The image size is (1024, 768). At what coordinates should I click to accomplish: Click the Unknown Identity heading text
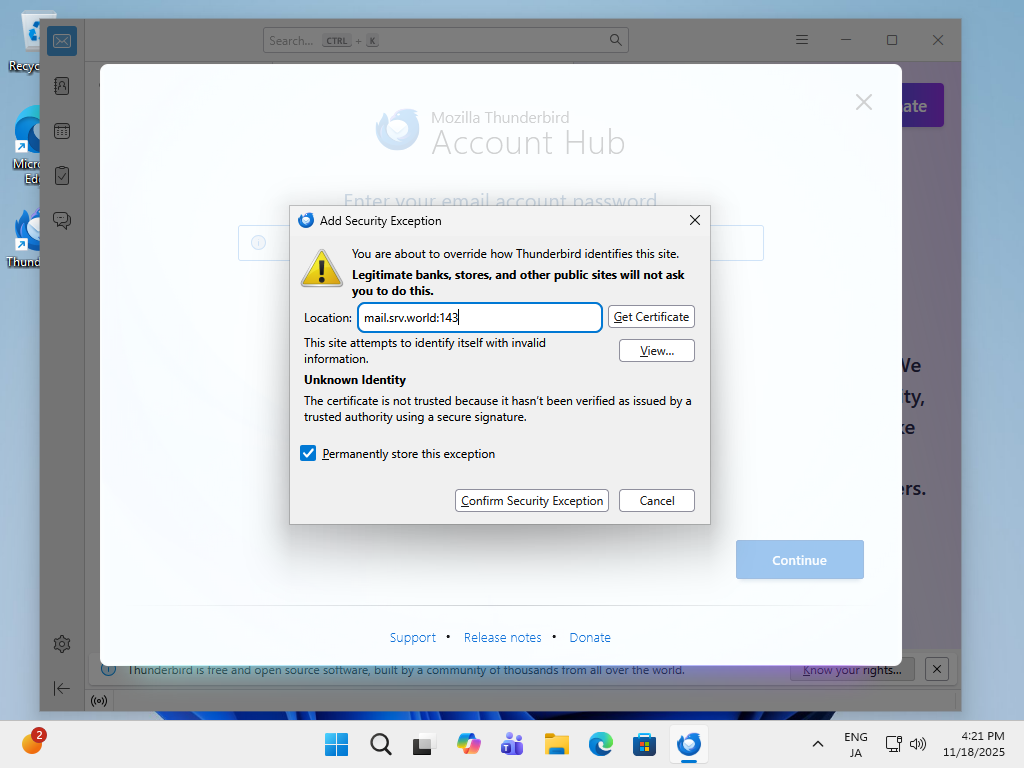(355, 380)
